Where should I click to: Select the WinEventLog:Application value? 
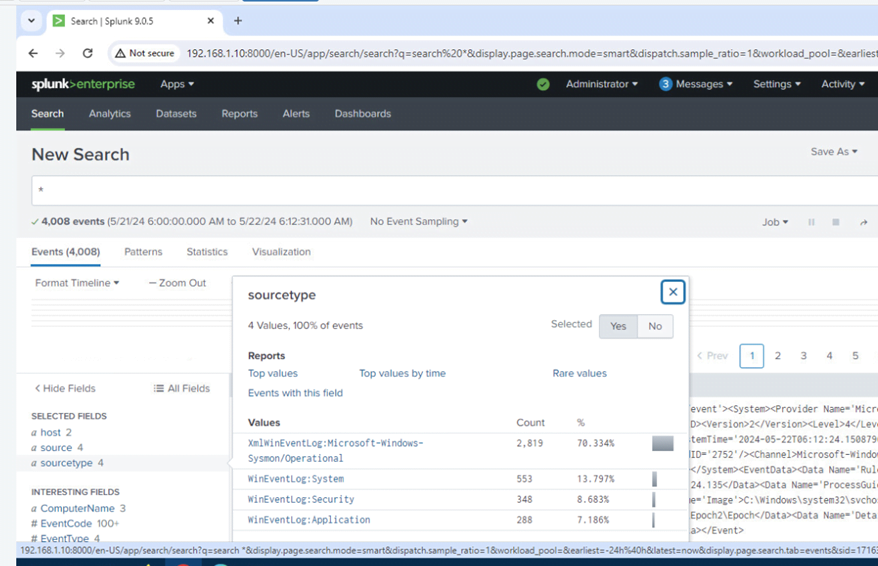309,520
